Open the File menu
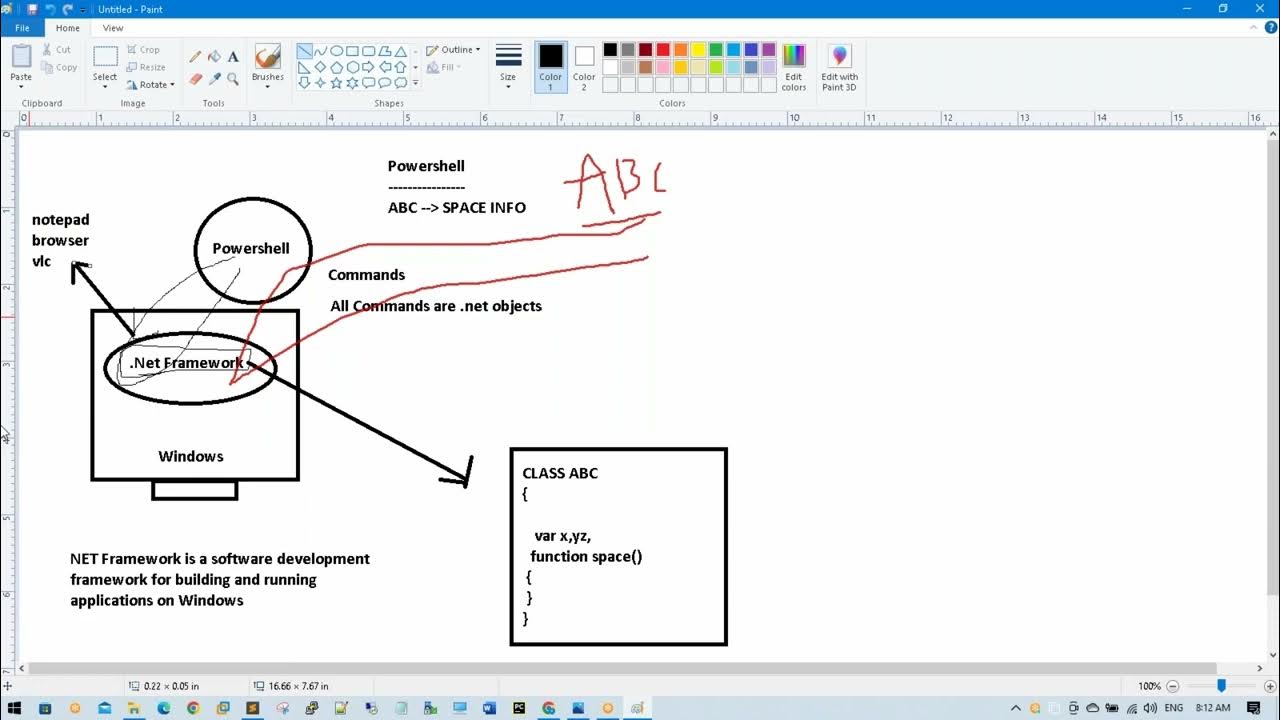This screenshot has height=720, width=1280. 22,28
